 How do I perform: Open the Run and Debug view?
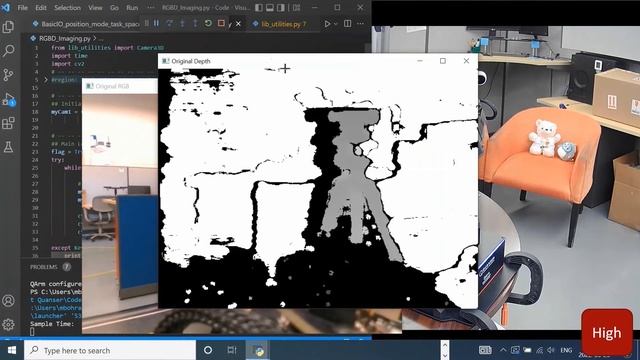pyautogui.click(x=8, y=99)
